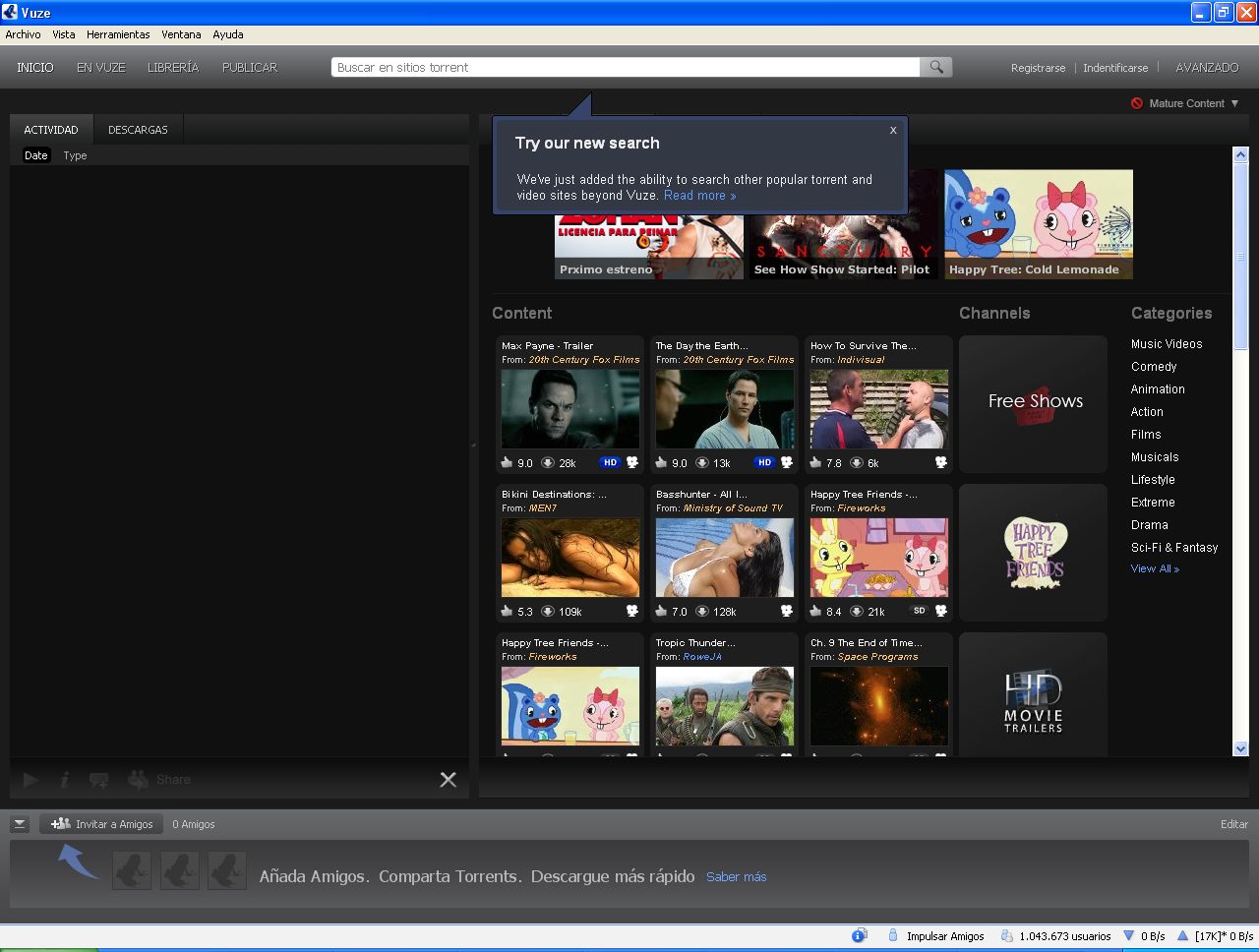
Task: Sort activity by Type
Action: point(75,155)
